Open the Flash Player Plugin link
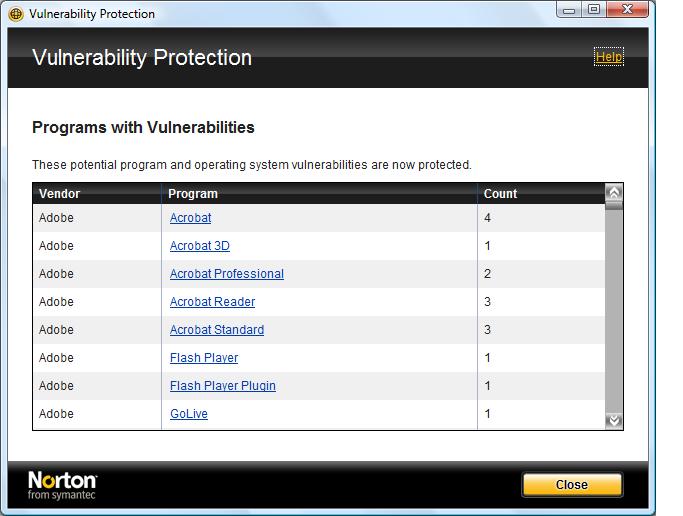683x516 pixels. pyautogui.click(x=223, y=385)
